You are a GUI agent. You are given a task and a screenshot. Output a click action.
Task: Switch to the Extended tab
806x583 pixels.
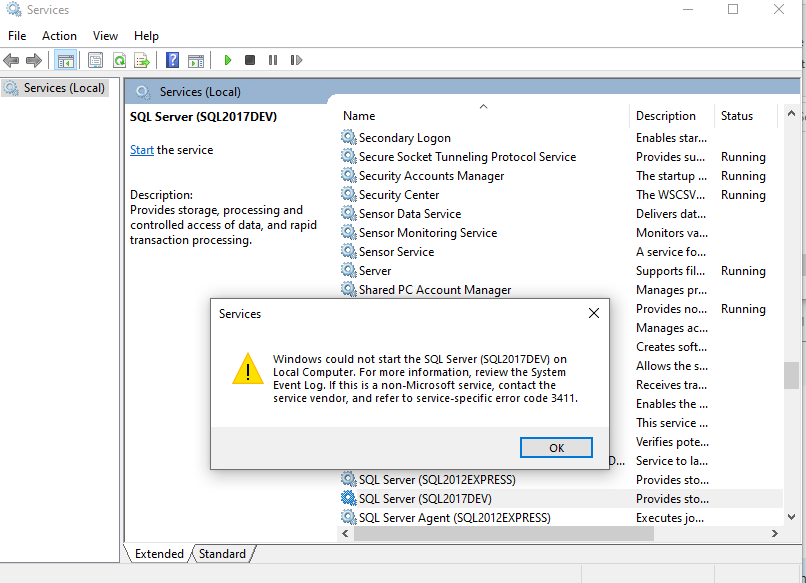tap(159, 554)
